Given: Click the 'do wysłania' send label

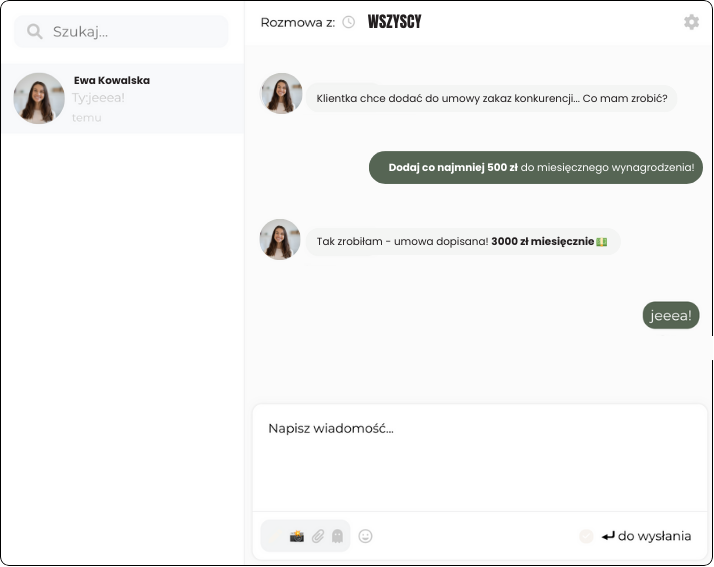Looking at the screenshot, I should [654, 536].
